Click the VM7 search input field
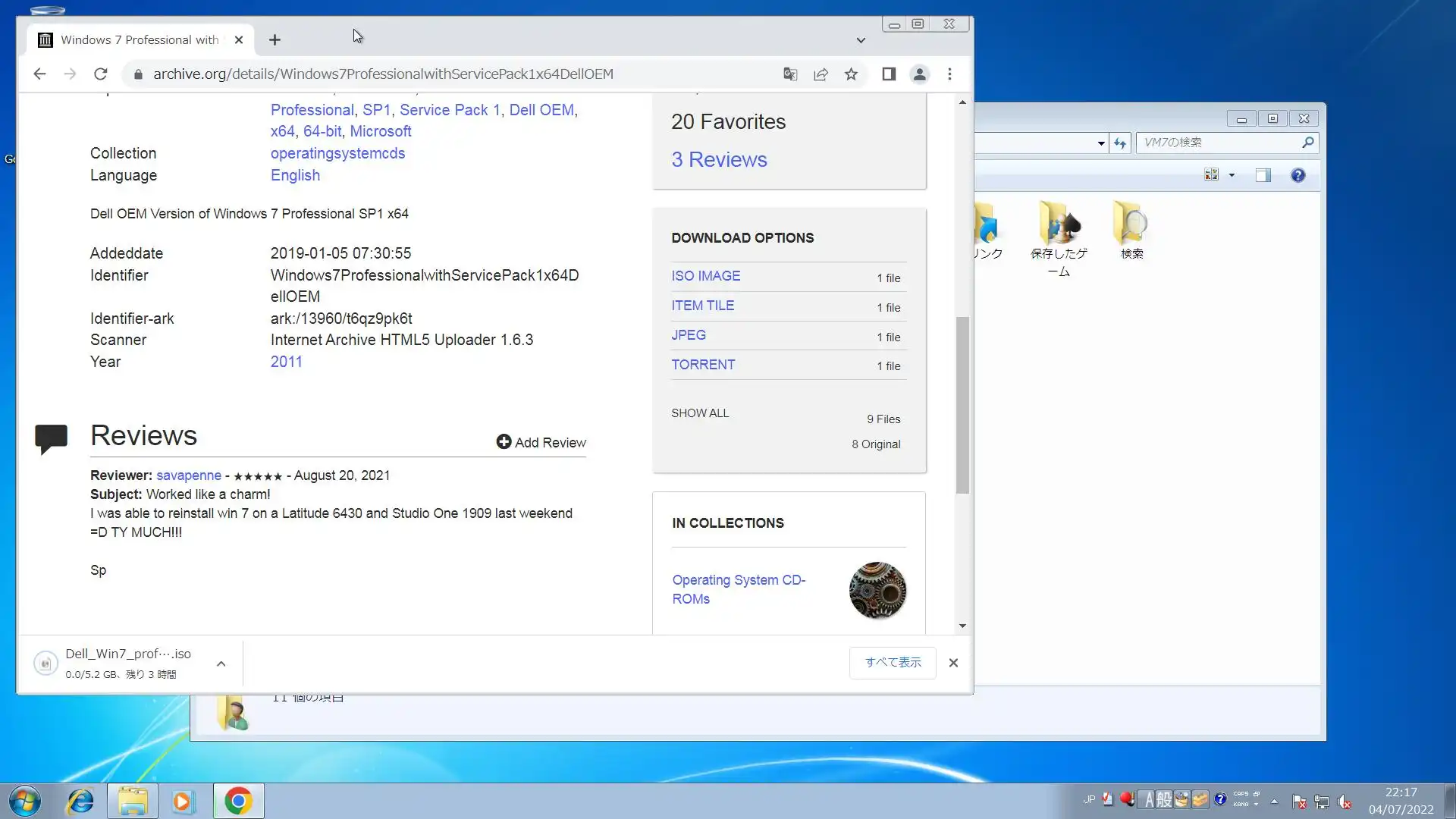 point(1218,143)
